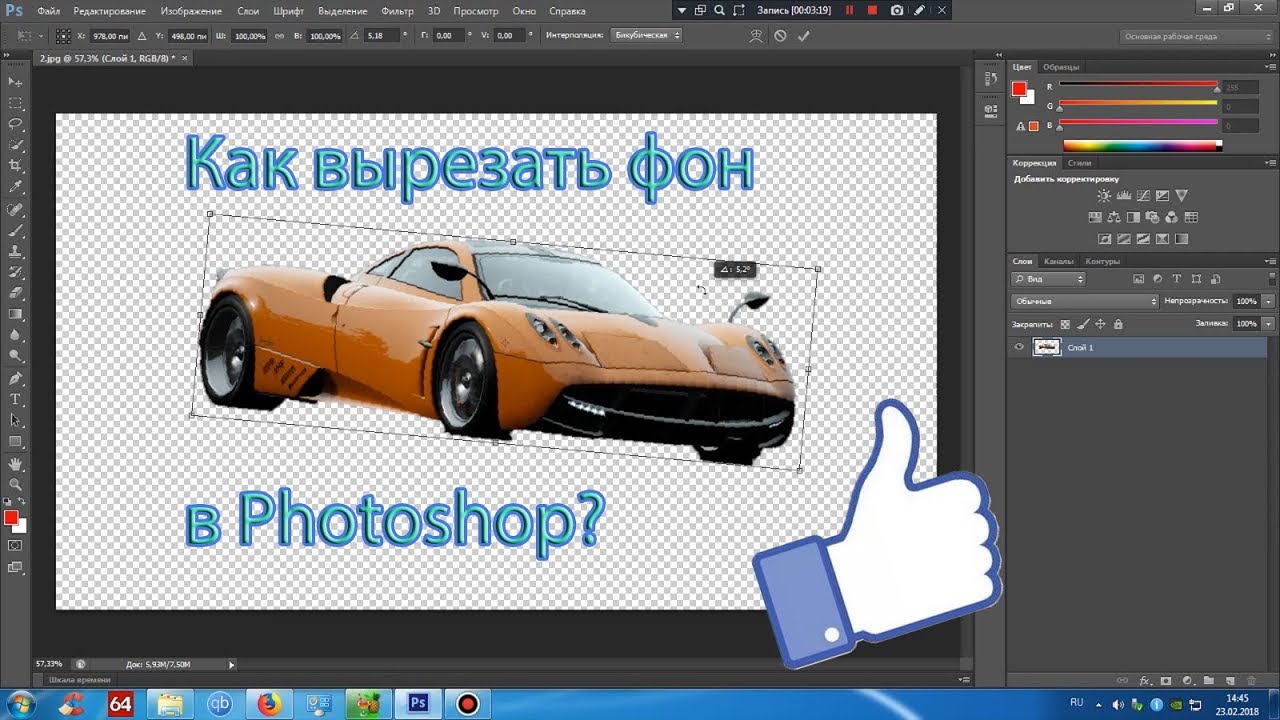Open Layers panel flyout menu
The height and width of the screenshot is (720, 1280).
[x=1270, y=261]
